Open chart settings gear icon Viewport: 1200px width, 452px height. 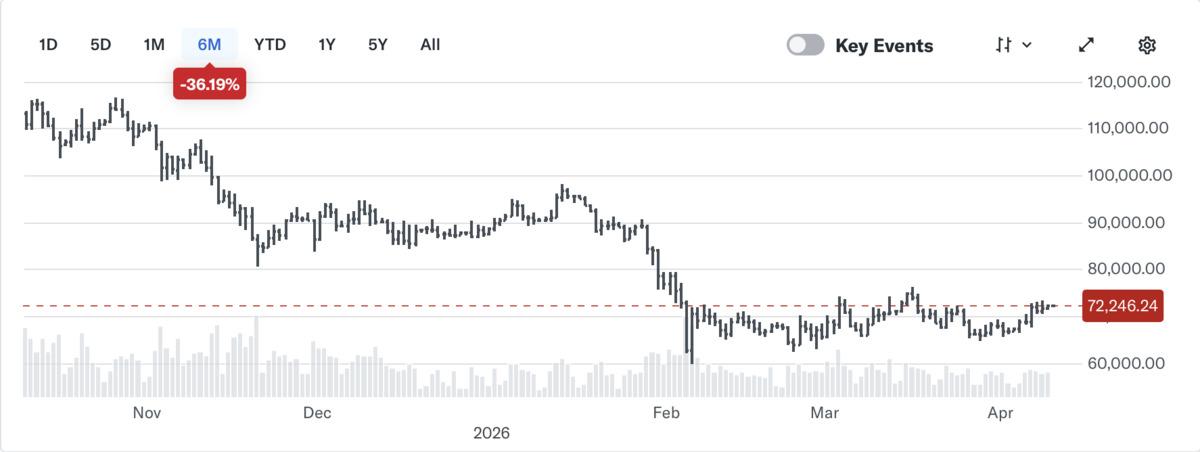[1147, 45]
